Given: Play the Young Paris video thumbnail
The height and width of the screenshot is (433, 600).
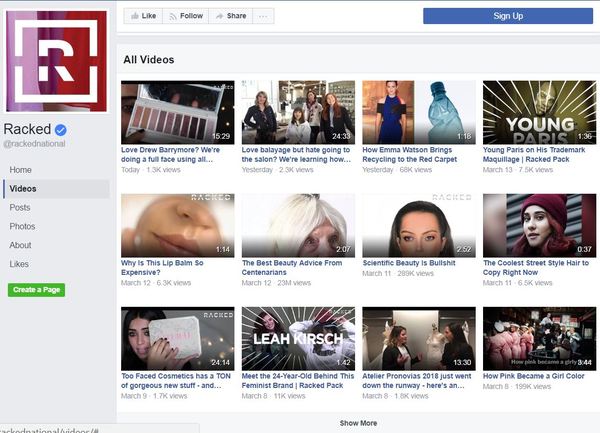Looking at the screenshot, I should click(540, 112).
